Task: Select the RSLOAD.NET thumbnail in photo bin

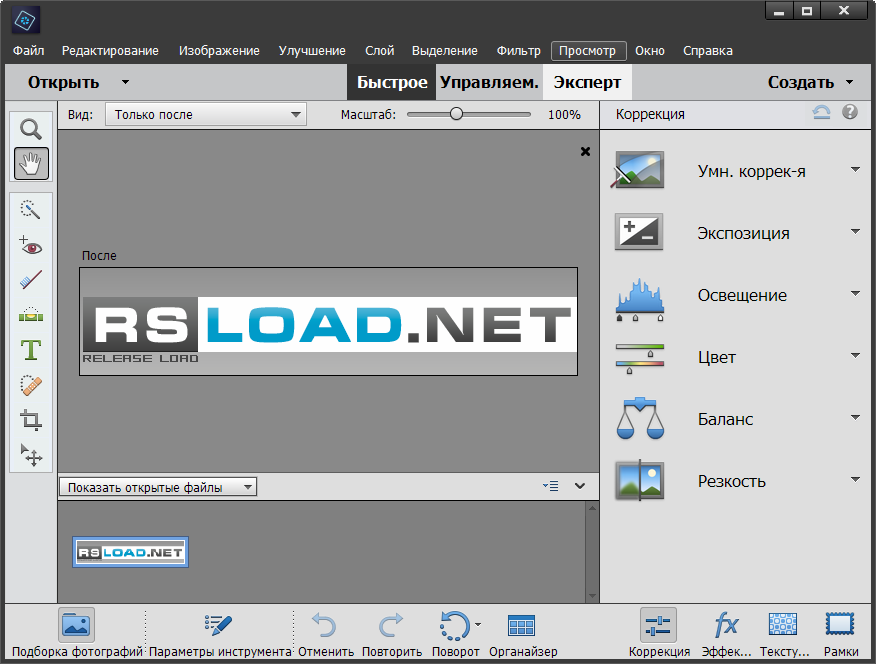Action: coord(130,552)
